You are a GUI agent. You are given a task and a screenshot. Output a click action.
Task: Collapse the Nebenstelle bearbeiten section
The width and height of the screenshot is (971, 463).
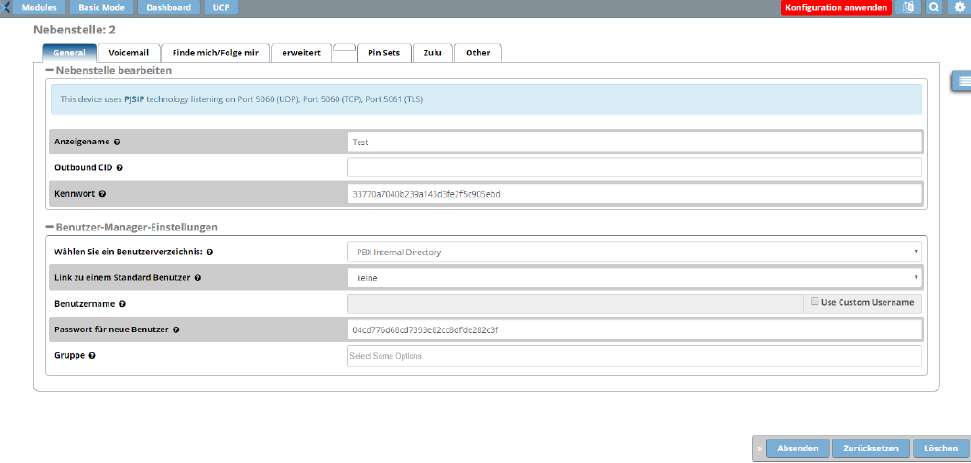coord(49,71)
